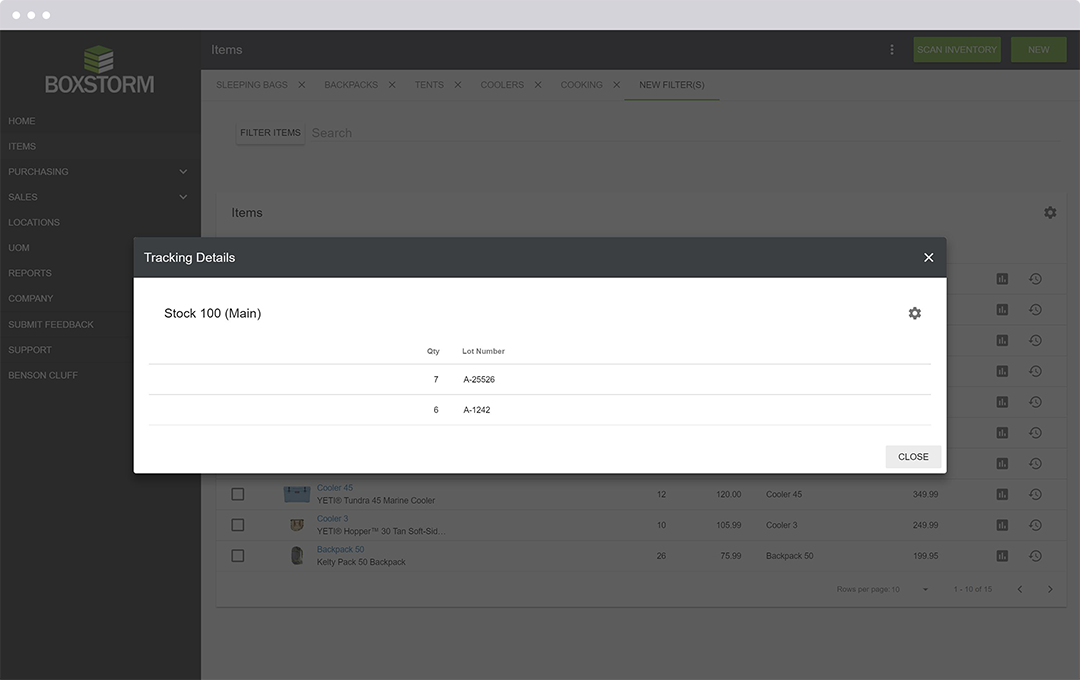Open Reports from the sidebar
This screenshot has width=1080, height=680.
[30, 273]
